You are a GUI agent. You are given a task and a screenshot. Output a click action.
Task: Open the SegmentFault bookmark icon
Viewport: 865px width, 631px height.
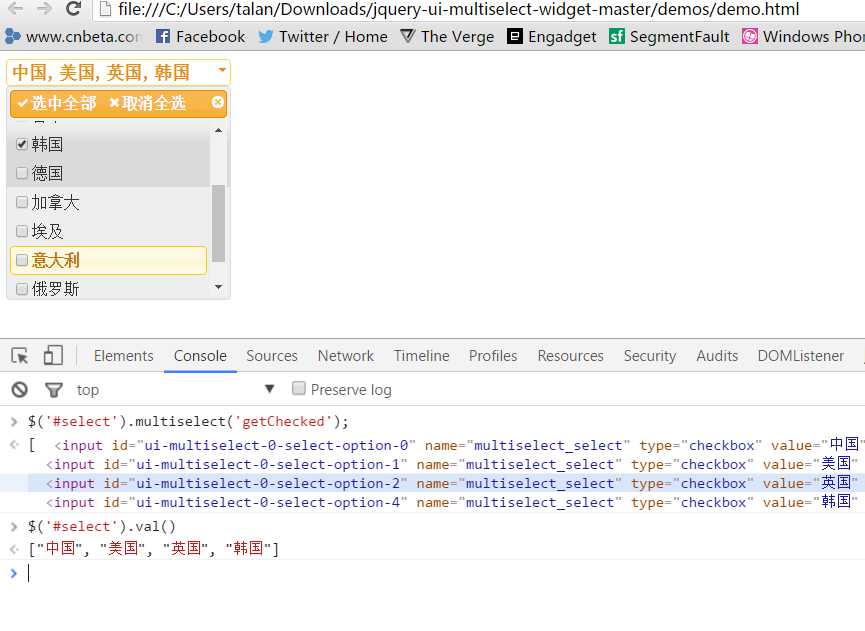coord(616,36)
